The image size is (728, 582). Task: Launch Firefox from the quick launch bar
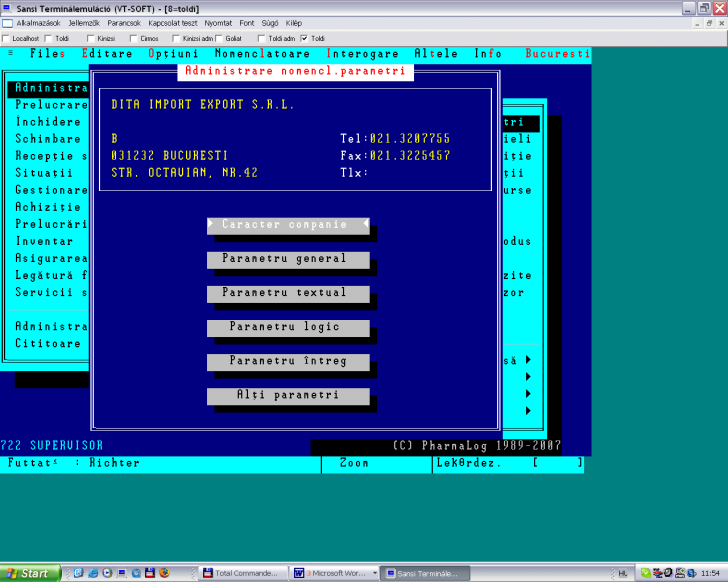pyautogui.click(x=164, y=573)
